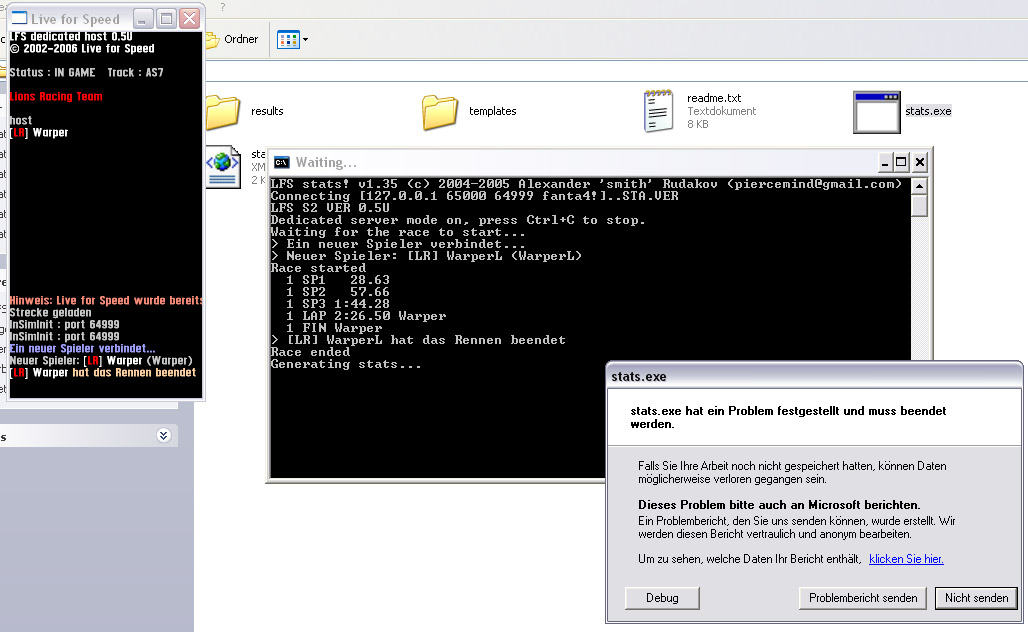This screenshot has height=632, width=1028.
Task: Select the stats.exe application icon
Action: pyautogui.click(x=877, y=112)
